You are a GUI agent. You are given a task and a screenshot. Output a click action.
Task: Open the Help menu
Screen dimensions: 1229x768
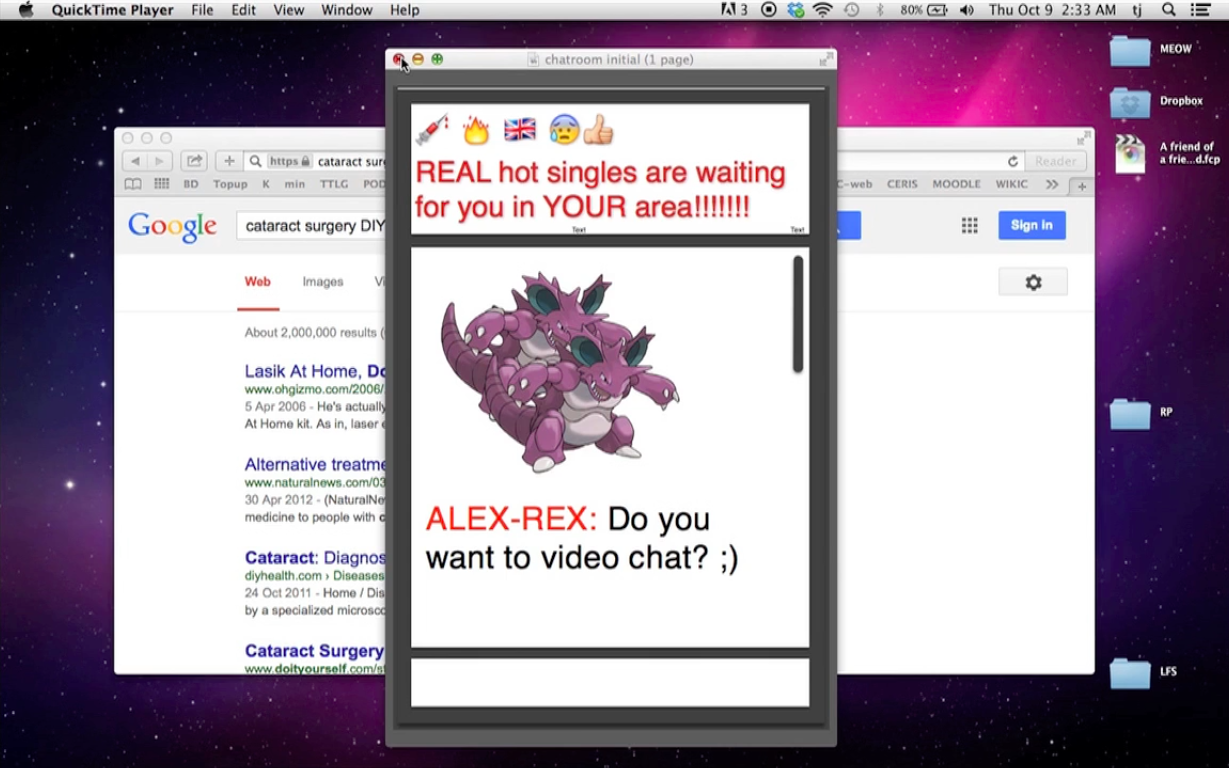point(405,10)
